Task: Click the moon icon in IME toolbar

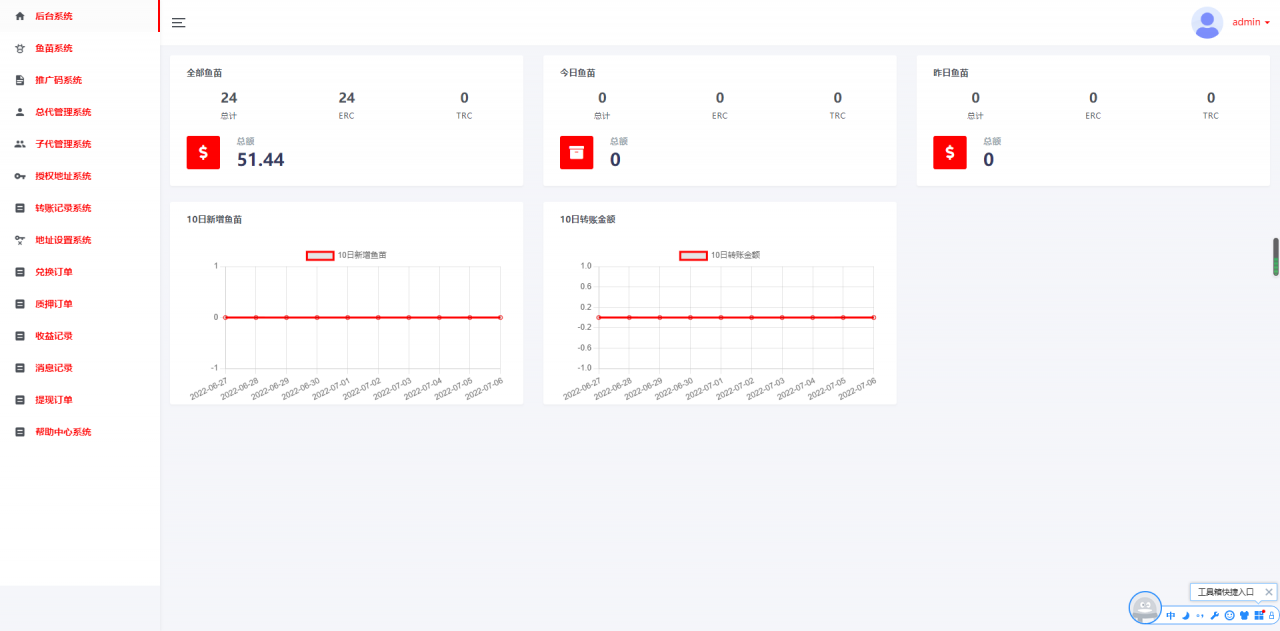Action: [x=1185, y=615]
